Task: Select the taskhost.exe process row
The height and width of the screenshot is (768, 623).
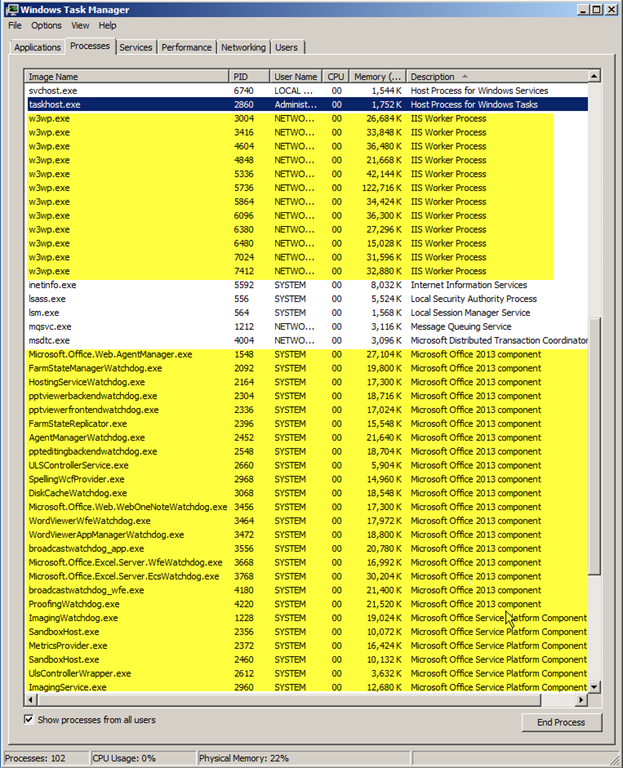Action: pyautogui.click(x=307, y=104)
